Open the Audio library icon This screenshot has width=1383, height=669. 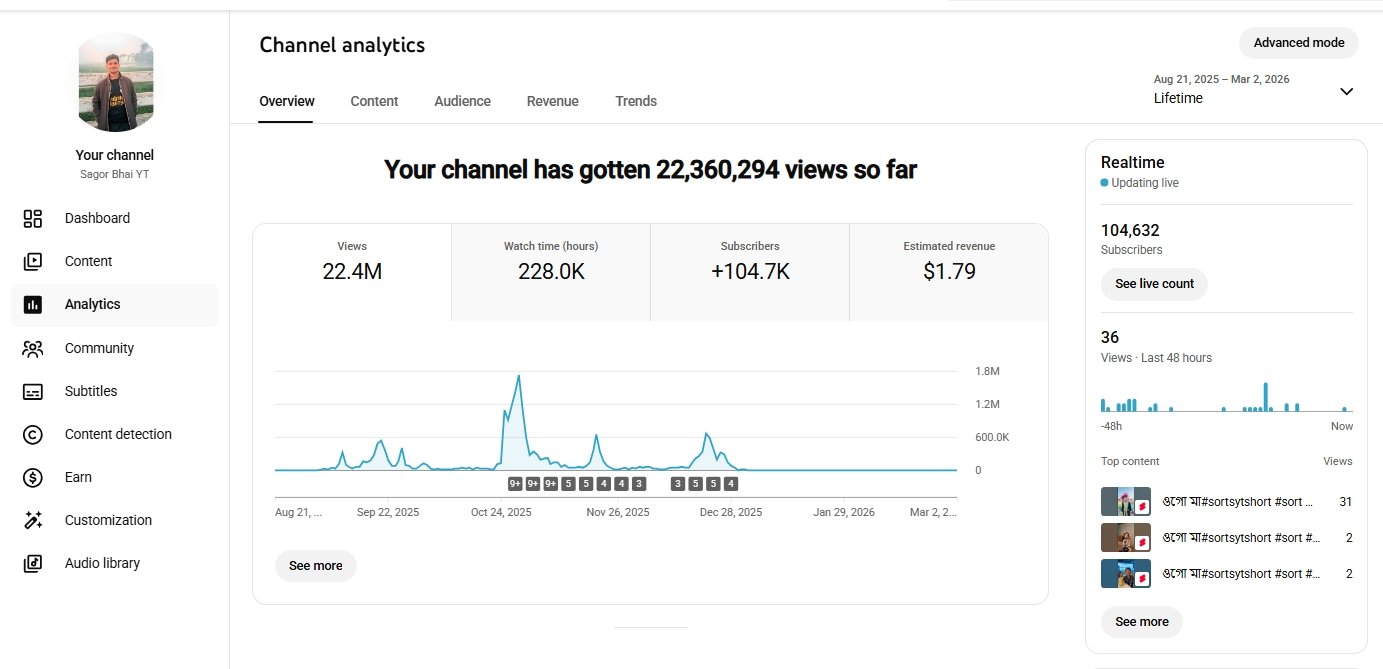33,564
